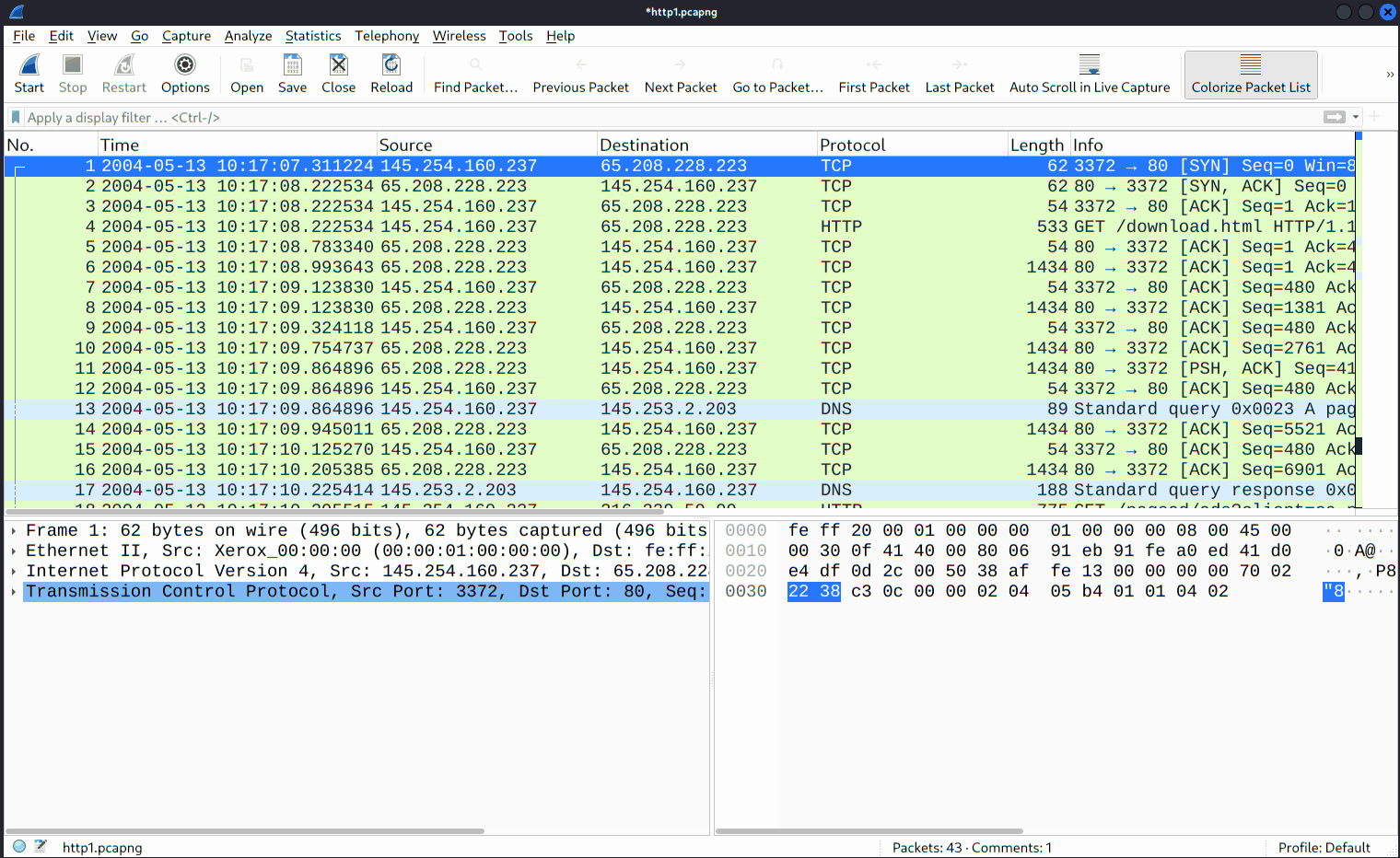
Task: Sort by the Info column header
Action: point(1212,145)
